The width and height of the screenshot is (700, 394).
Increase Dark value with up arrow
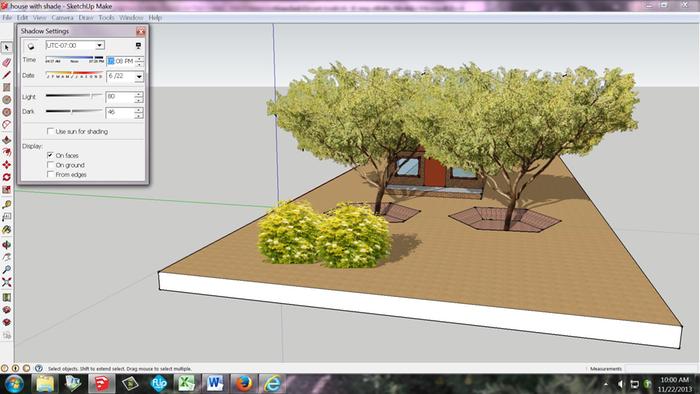click(x=139, y=110)
